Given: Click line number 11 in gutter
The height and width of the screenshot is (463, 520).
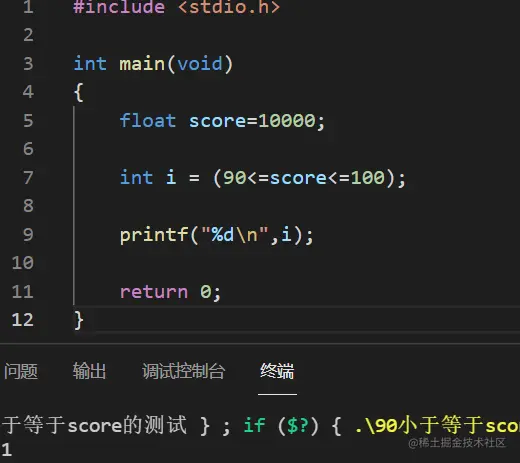Looking at the screenshot, I should click(23, 292).
